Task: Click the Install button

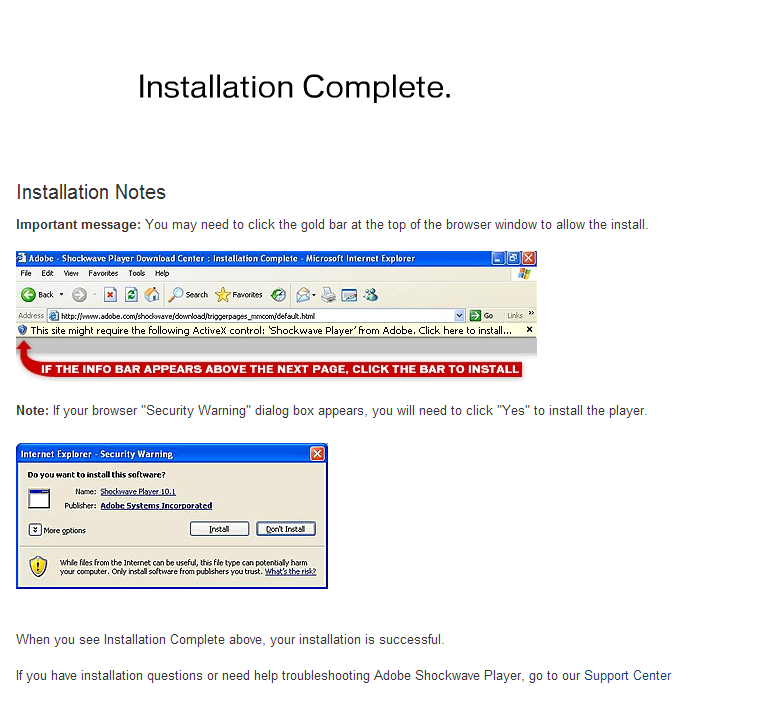Action: pyautogui.click(x=219, y=529)
